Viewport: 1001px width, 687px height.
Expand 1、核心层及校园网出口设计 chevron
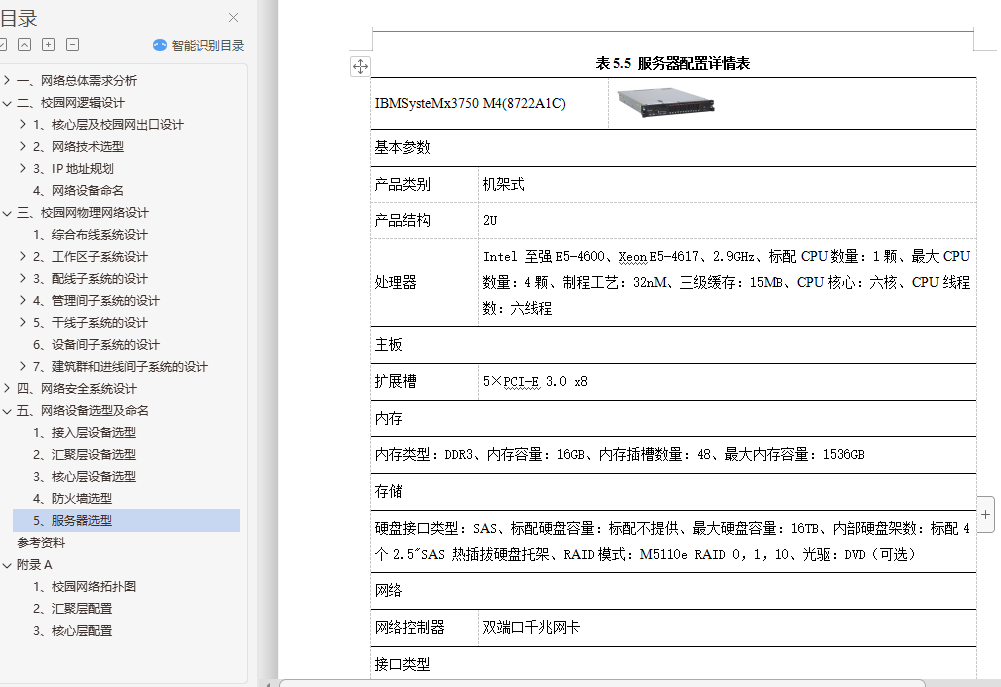[23, 125]
